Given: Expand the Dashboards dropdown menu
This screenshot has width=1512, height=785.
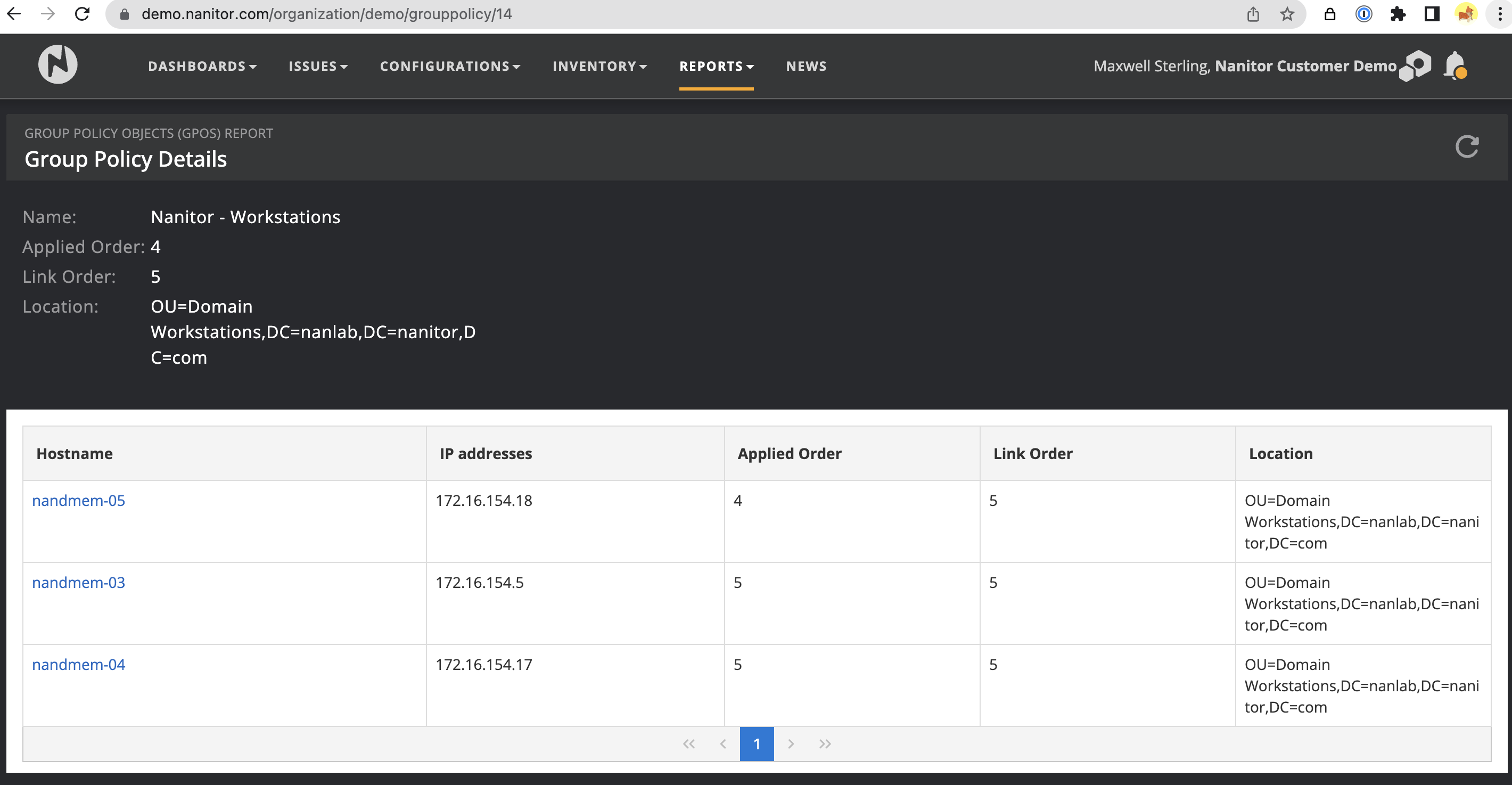Looking at the screenshot, I should 202,67.
